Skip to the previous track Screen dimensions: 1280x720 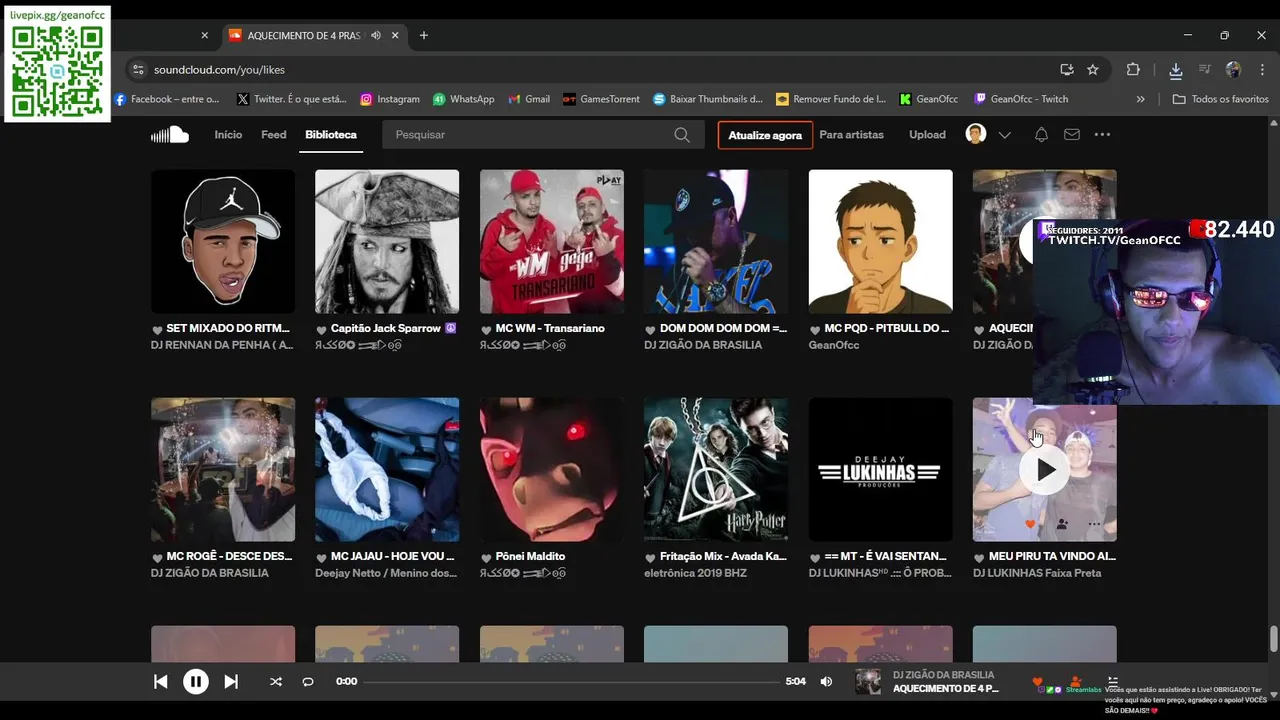160,682
